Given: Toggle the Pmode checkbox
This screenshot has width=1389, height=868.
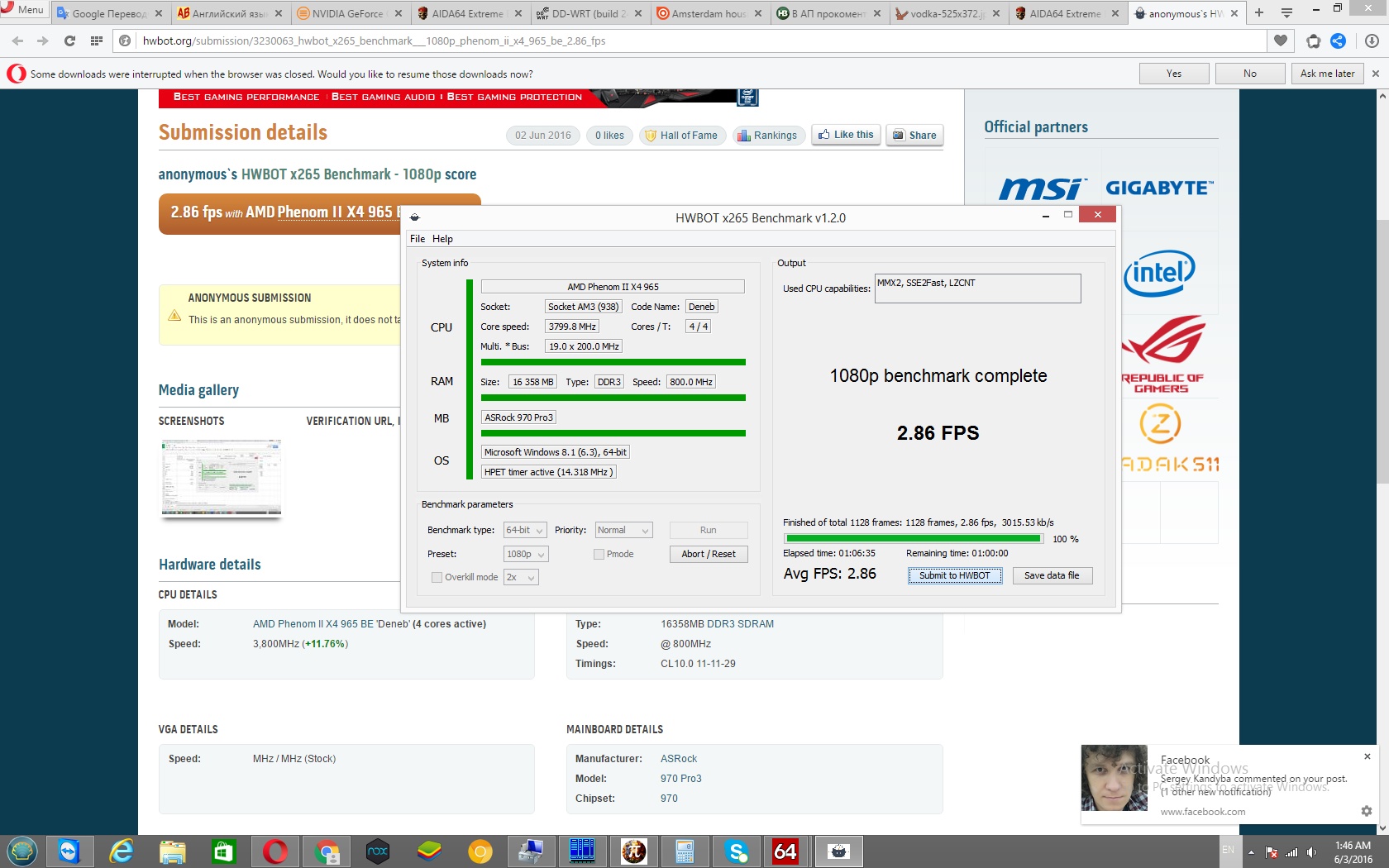Looking at the screenshot, I should pyautogui.click(x=599, y=554).
